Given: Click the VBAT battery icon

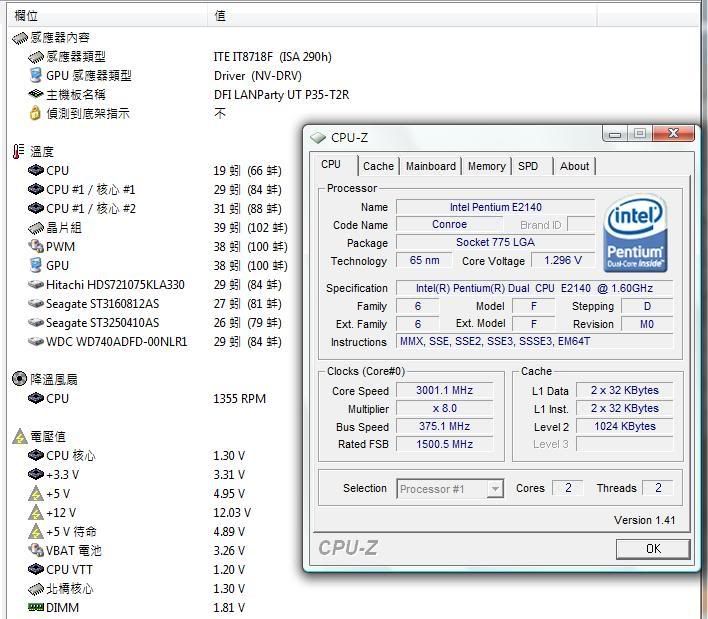Looking at the screenshot, I should (36, 550).
